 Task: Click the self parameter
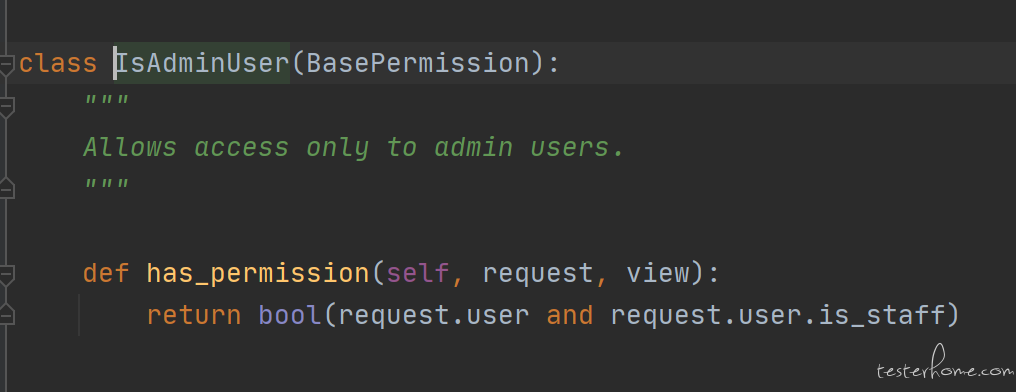418,273
